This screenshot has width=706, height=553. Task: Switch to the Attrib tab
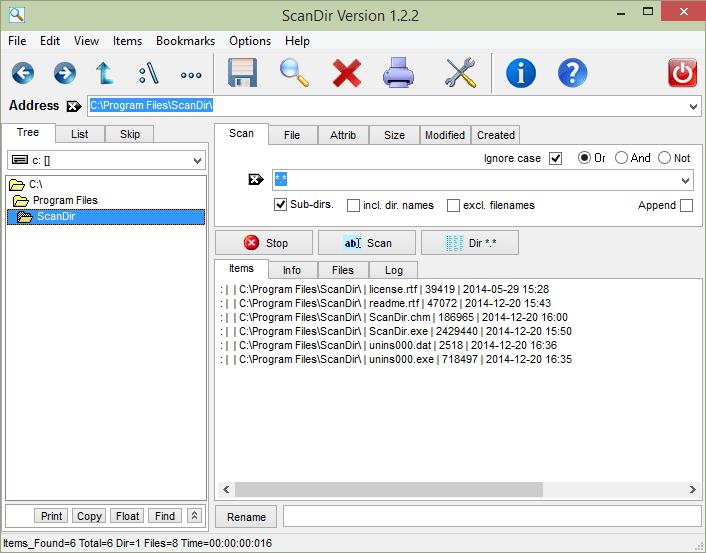tap(343, 135)
